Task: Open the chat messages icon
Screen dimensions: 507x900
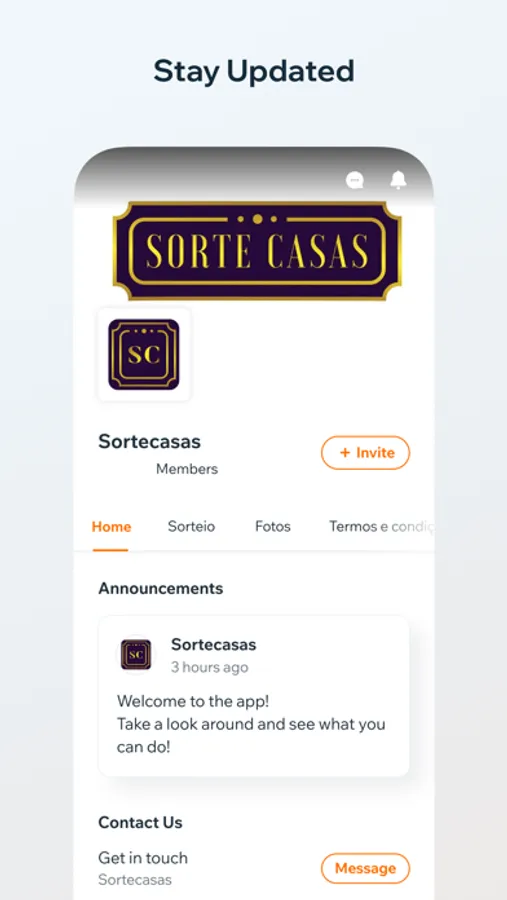Action: pyautogui.click(x=355, y=181)
